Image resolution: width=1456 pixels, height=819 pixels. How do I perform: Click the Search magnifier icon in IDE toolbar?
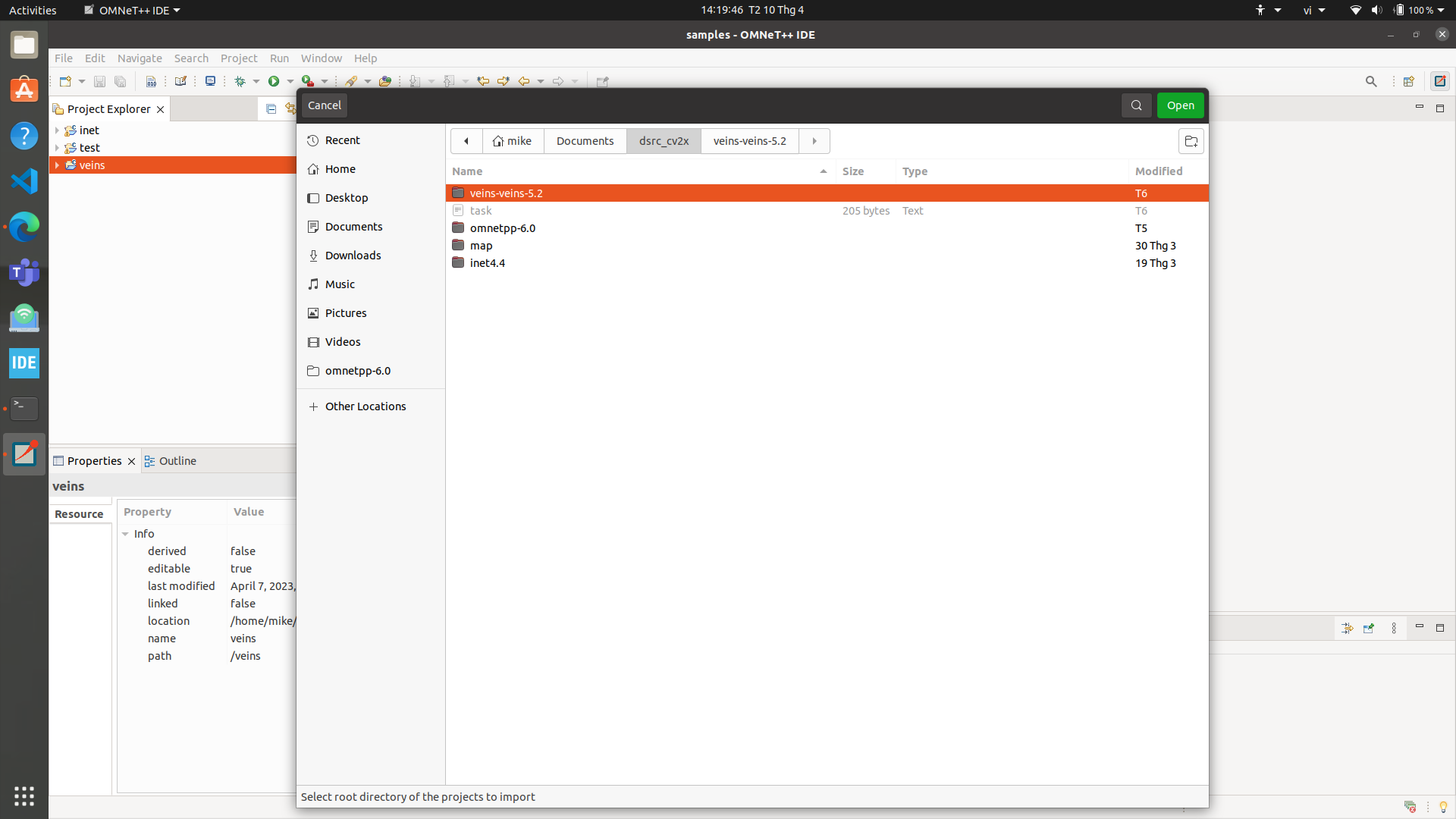coord(1371,81)
